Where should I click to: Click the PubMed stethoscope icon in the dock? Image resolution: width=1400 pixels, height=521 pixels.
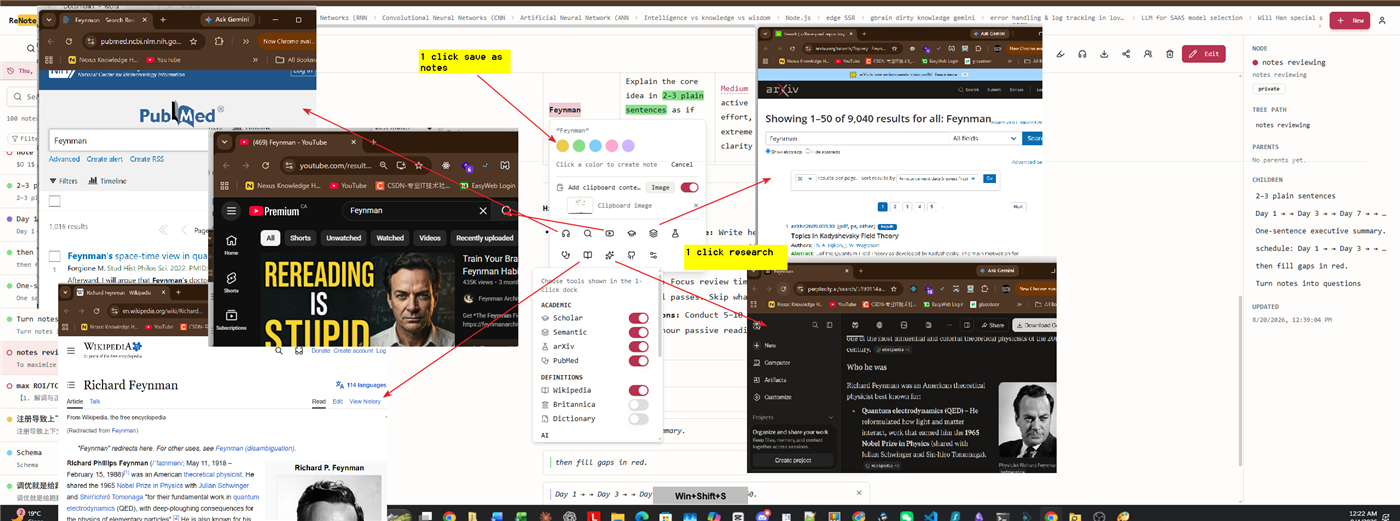coord(566,255)
